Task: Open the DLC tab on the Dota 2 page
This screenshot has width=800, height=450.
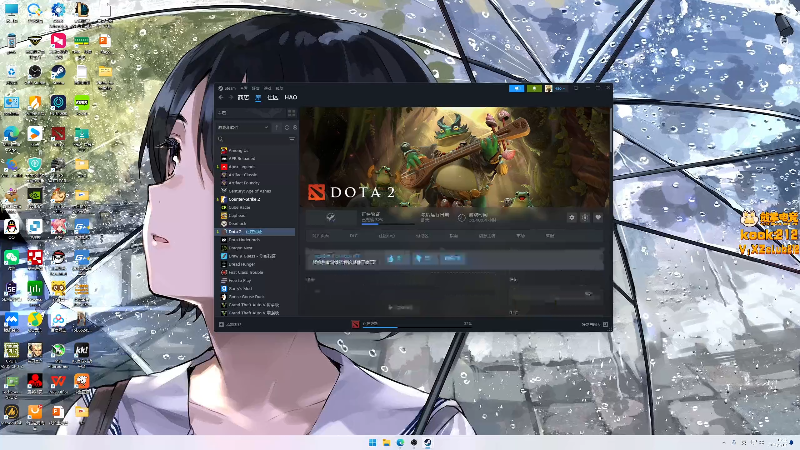Action: tap(354, 236)
